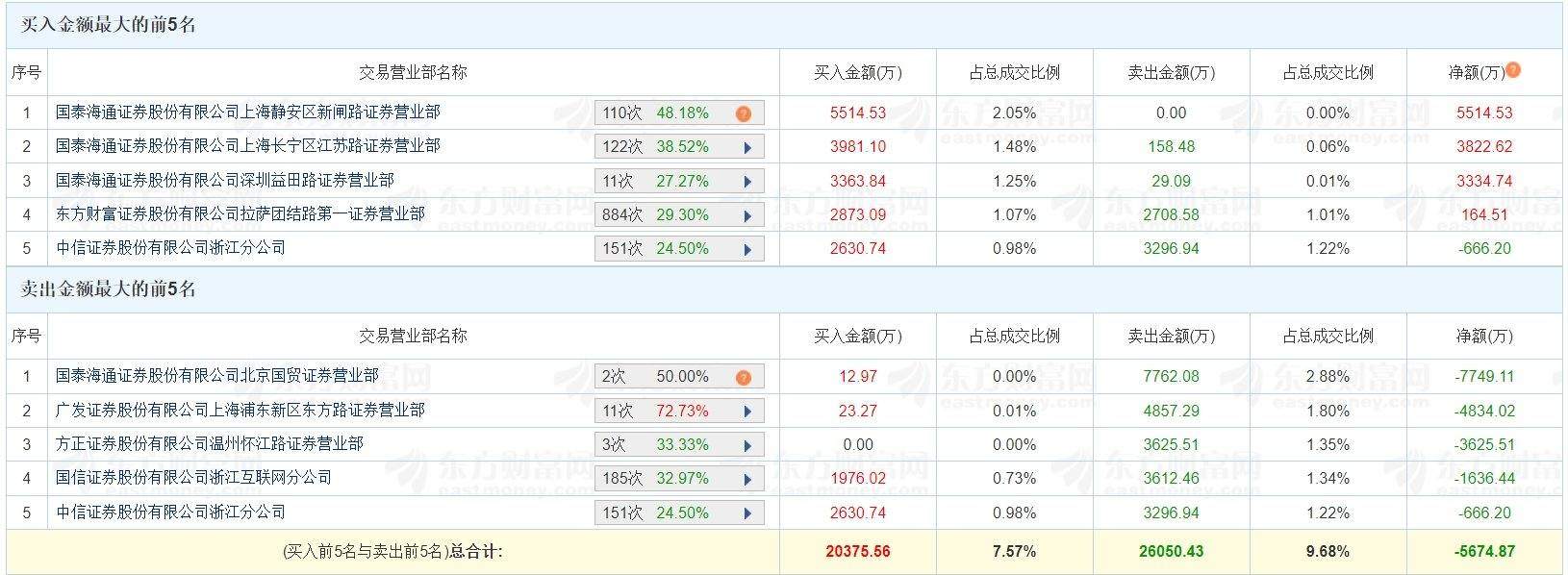Screen dimensions: 1568x575
Task: Click the 185次 32.97% stats box
Action: (x=666, y=479)
